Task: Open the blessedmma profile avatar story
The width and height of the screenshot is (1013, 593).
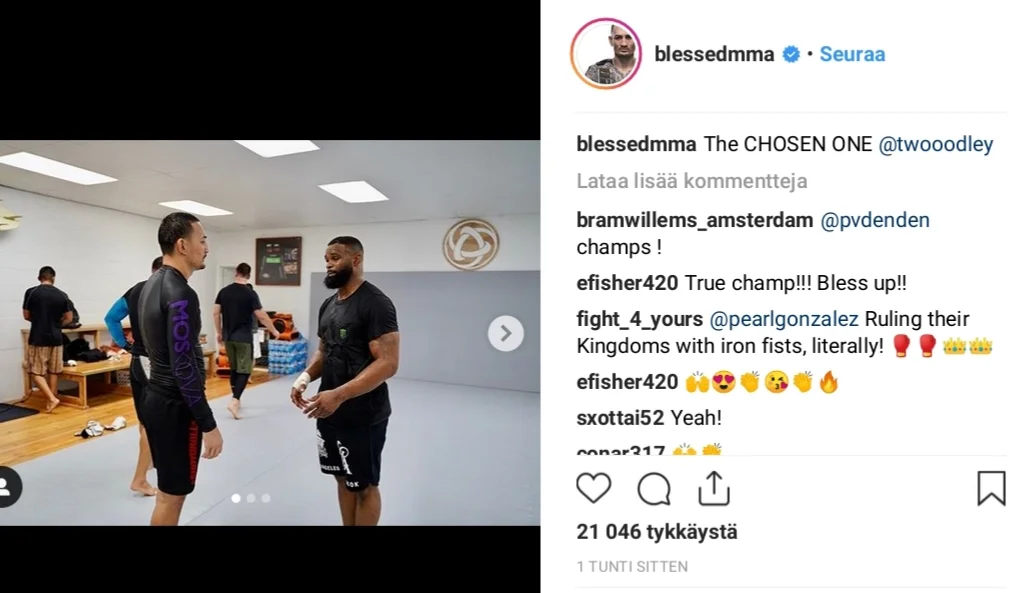Action: point(606,54)
